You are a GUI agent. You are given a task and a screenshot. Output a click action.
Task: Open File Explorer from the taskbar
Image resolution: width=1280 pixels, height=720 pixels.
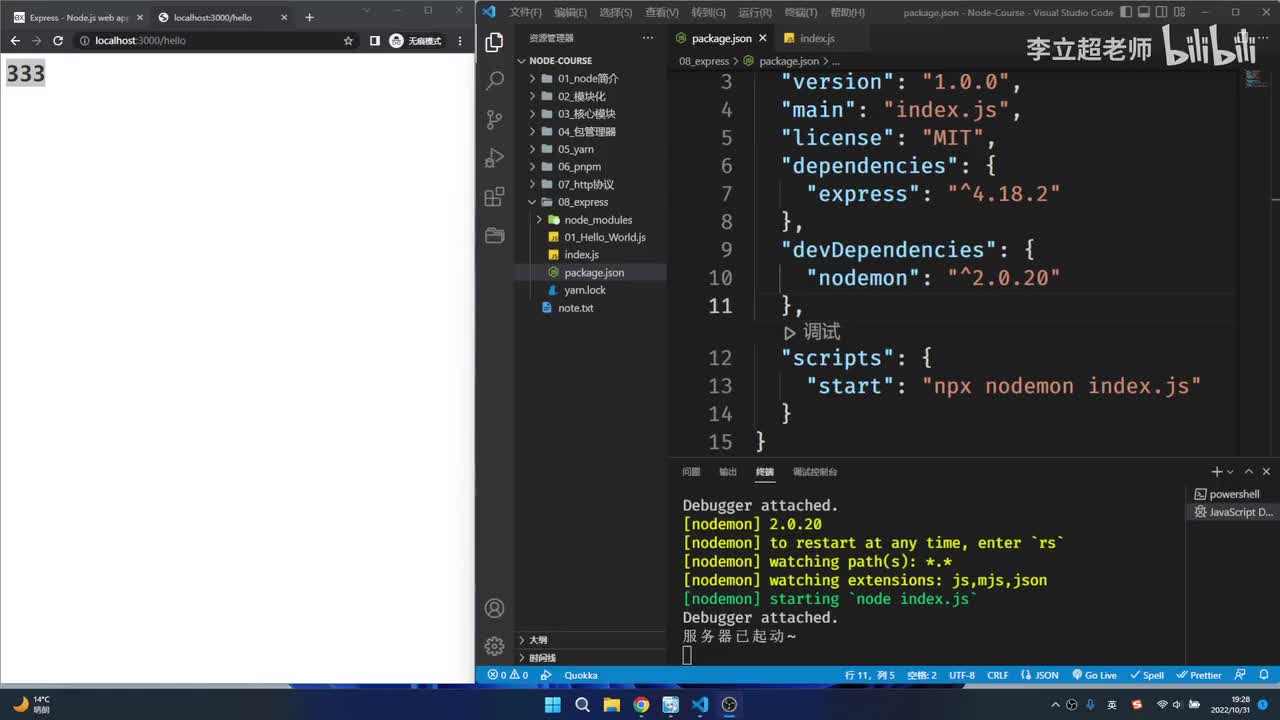click(x=611, y=704)
